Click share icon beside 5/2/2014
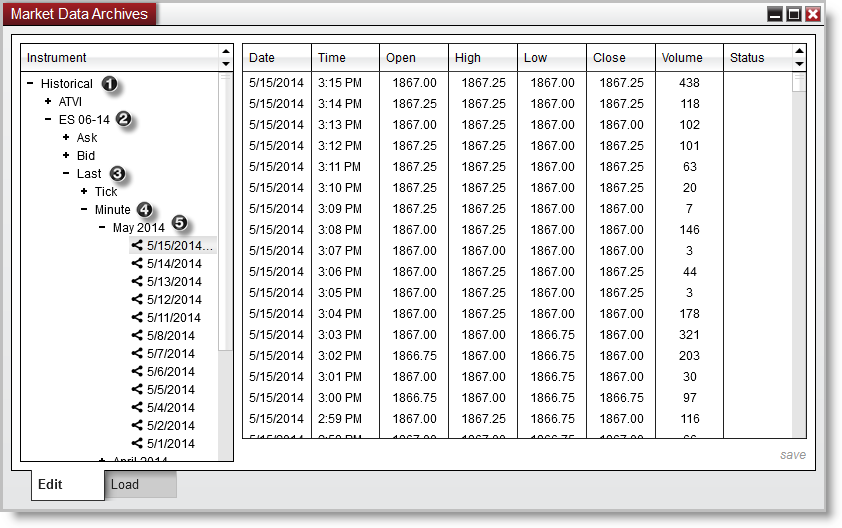This screenshot has height=528, width=842. (x=137, y=425)
